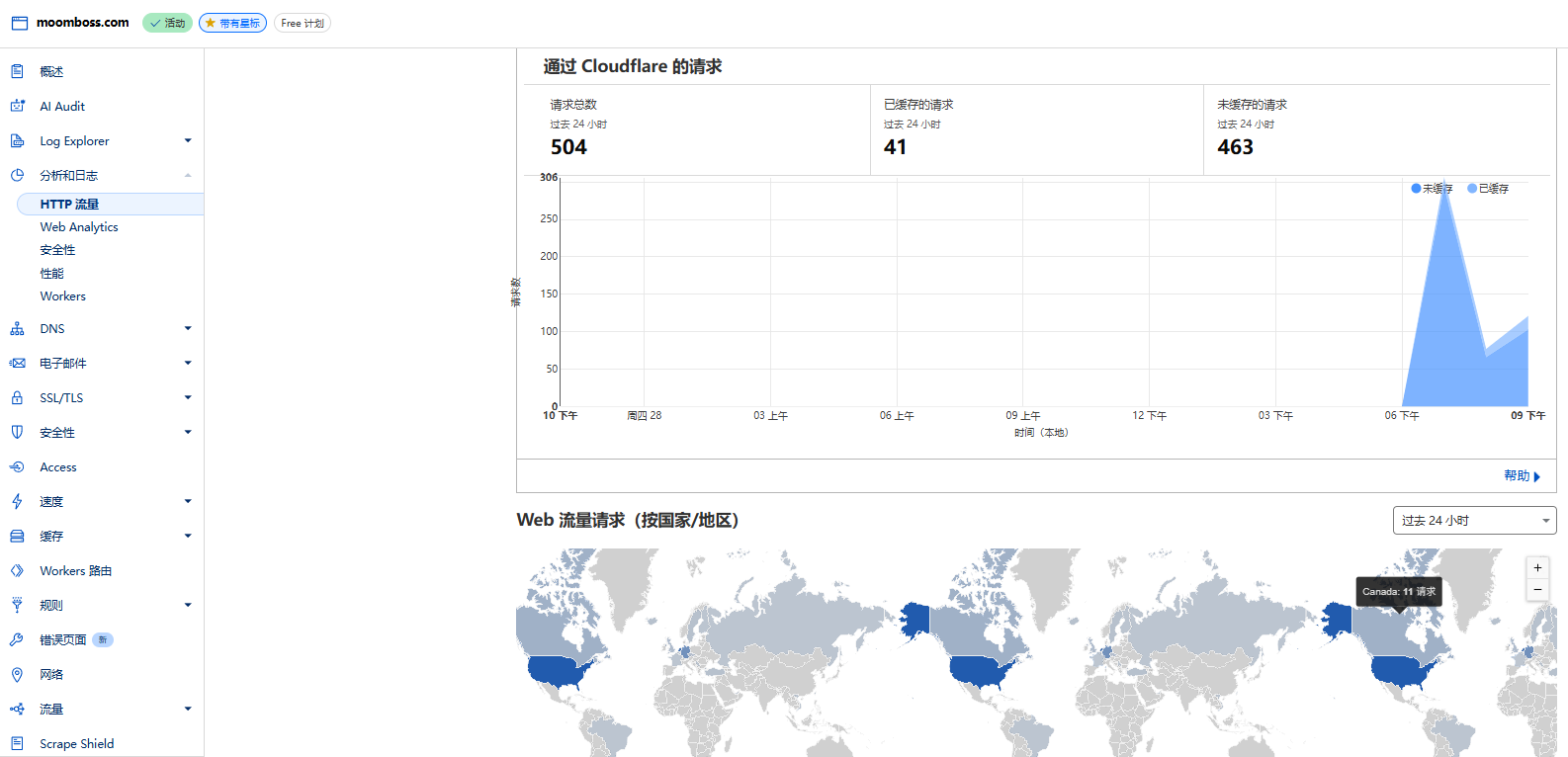This screenshot has height=757, width=1568.
Task: Click 已缓存的请求 41 stat card
Action: tap(1037, 129)
